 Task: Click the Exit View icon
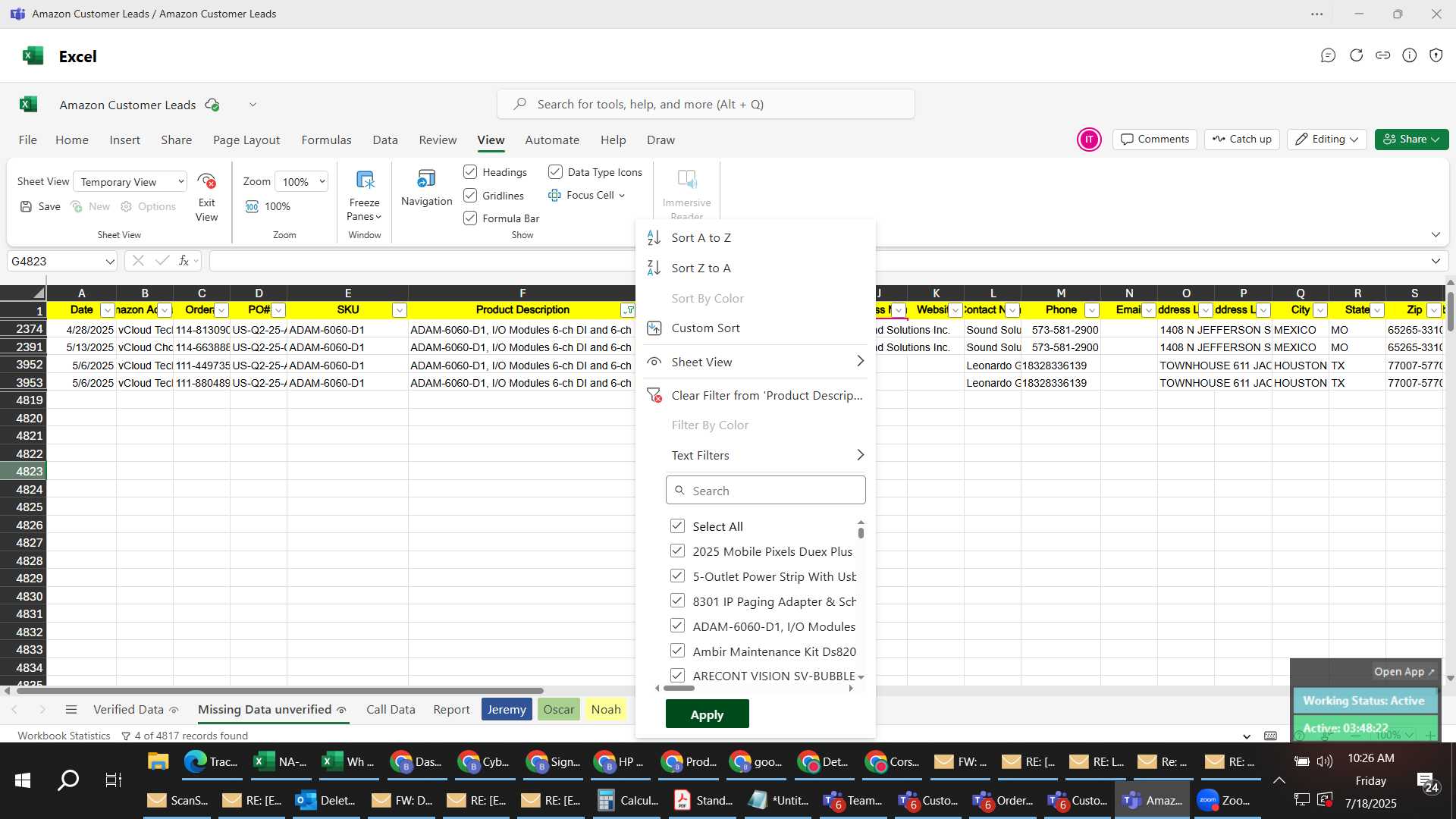(206, 182)
